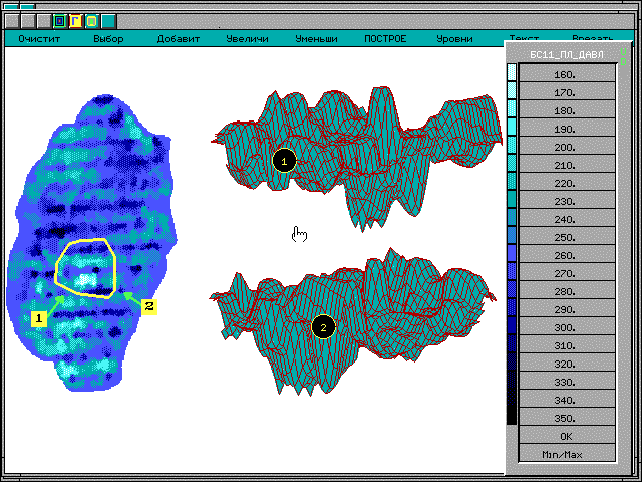Viewport: 642px width, 482px height.
Task: Click yellow label 1 on the map
Action: (x=39, y=318)
